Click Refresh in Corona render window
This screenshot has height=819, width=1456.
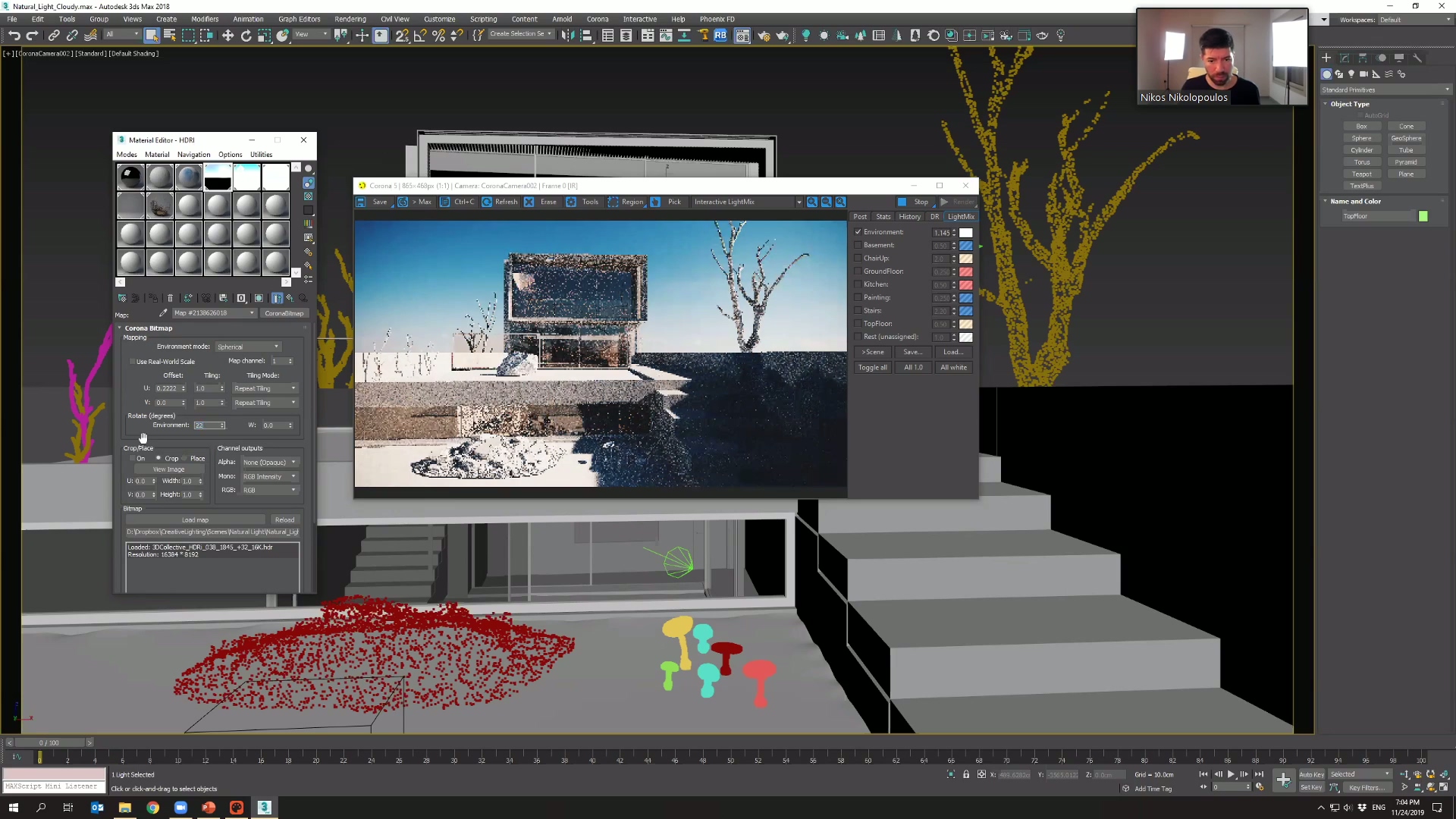click(500, 202)
